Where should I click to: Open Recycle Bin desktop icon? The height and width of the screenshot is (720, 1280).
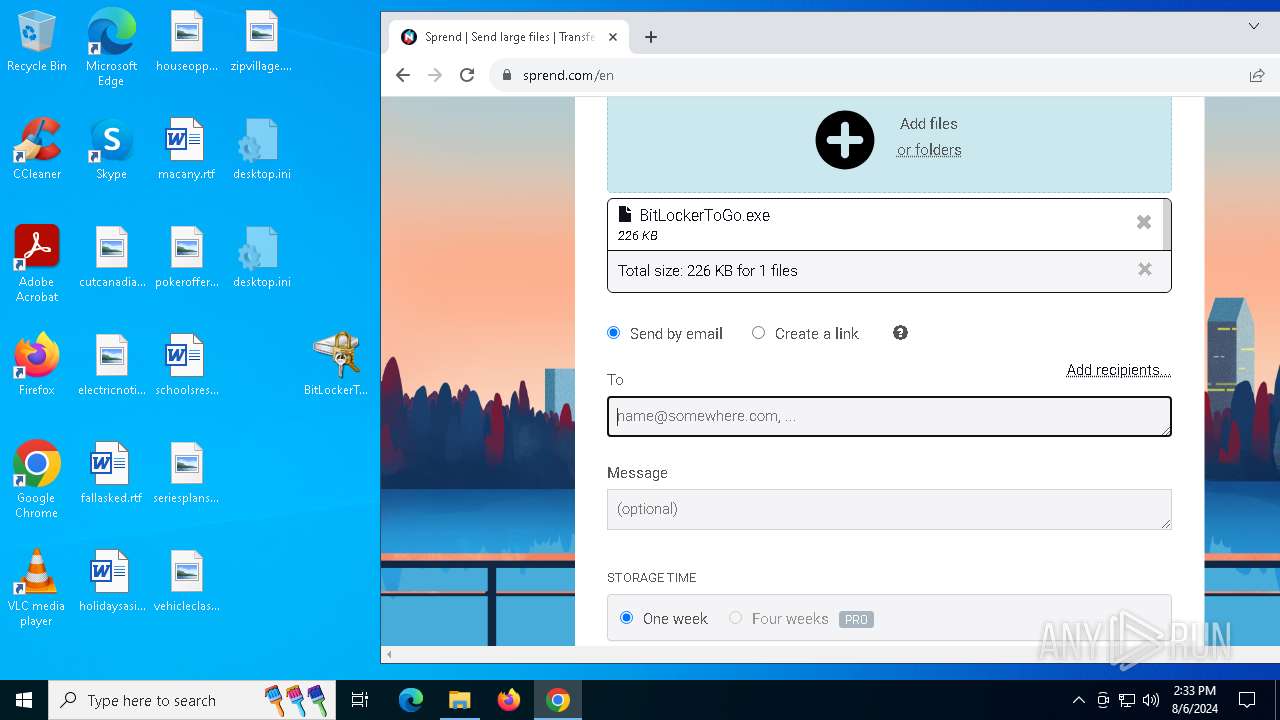click(37, 42)
